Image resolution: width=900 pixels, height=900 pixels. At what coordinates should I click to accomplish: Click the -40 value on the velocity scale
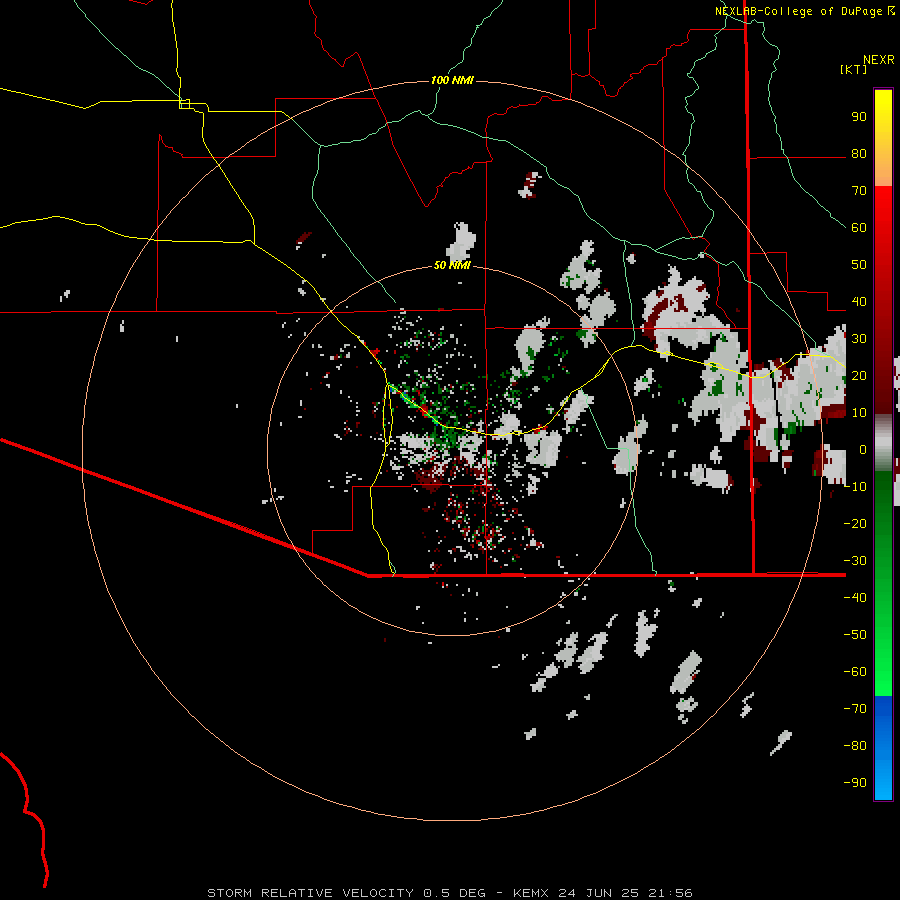[x=855, y=598]
